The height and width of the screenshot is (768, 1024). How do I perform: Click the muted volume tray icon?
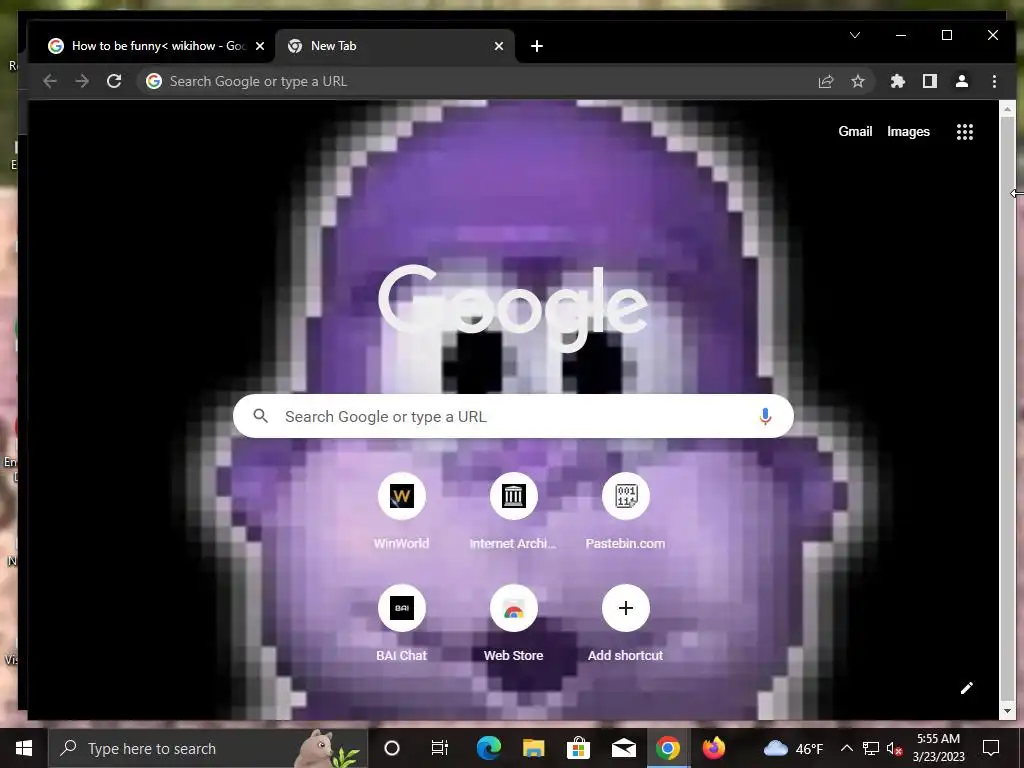(894, 748)
